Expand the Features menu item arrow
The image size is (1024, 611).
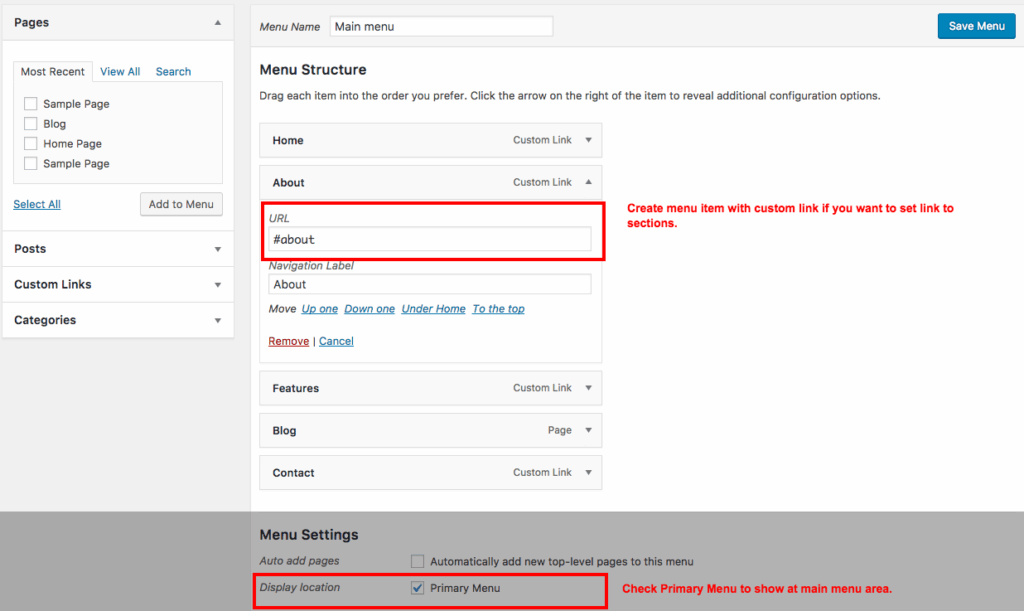(x=588, y=388)
